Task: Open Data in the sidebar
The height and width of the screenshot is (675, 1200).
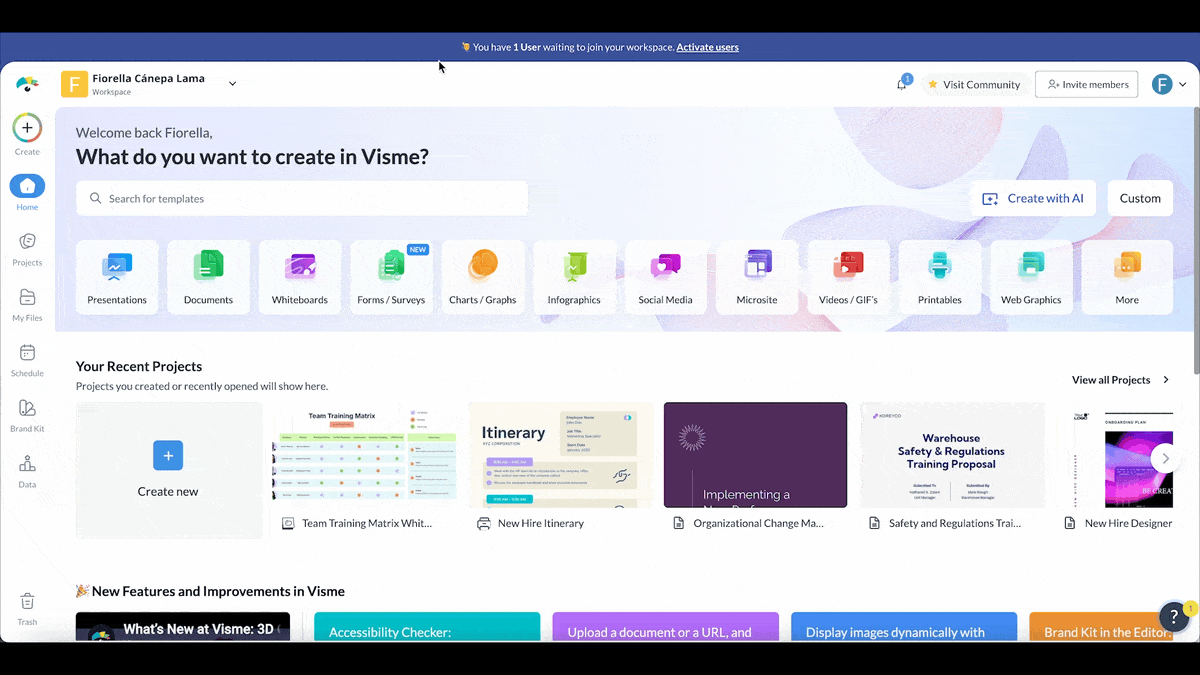Action: pos(27,471)
